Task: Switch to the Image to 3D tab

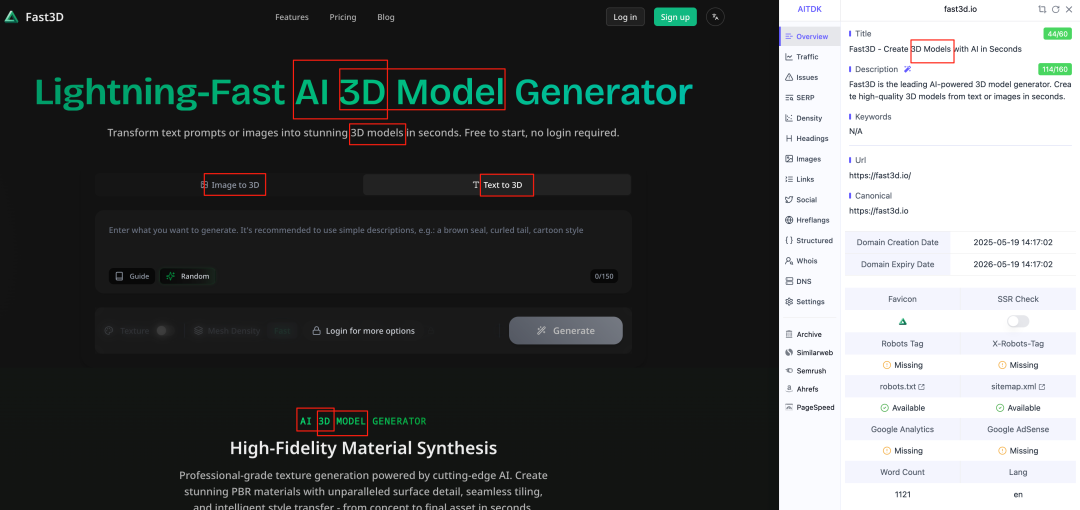Action: coord(230,185)
